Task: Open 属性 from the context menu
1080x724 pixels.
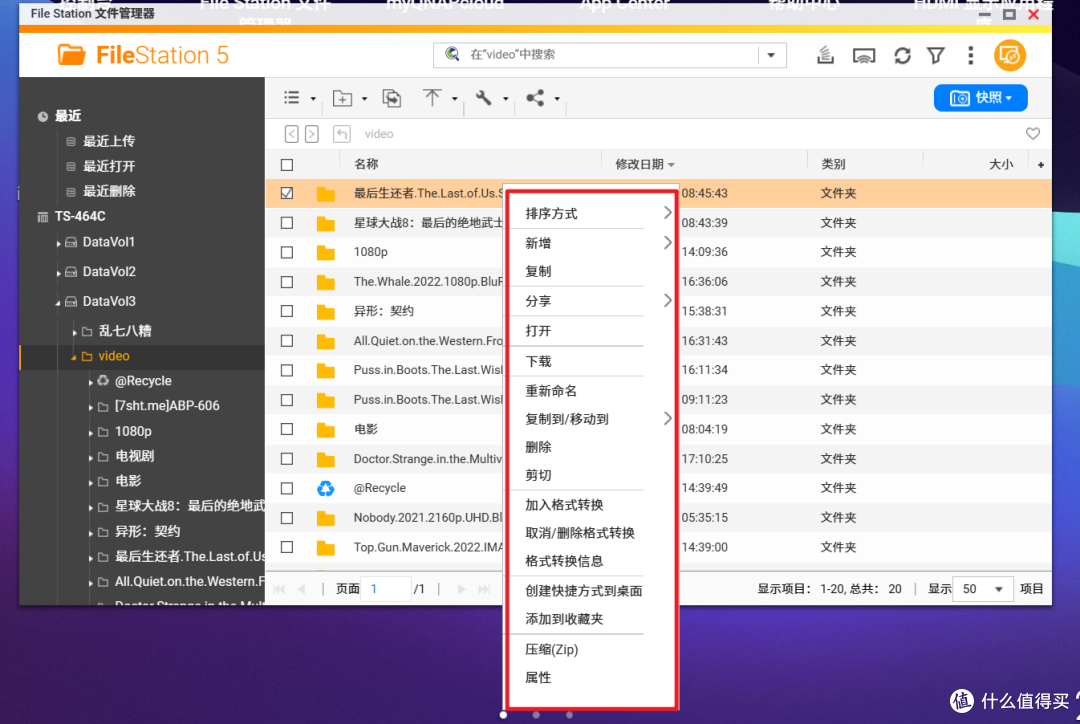Action: pyautogui.click(x=538, y=677)
